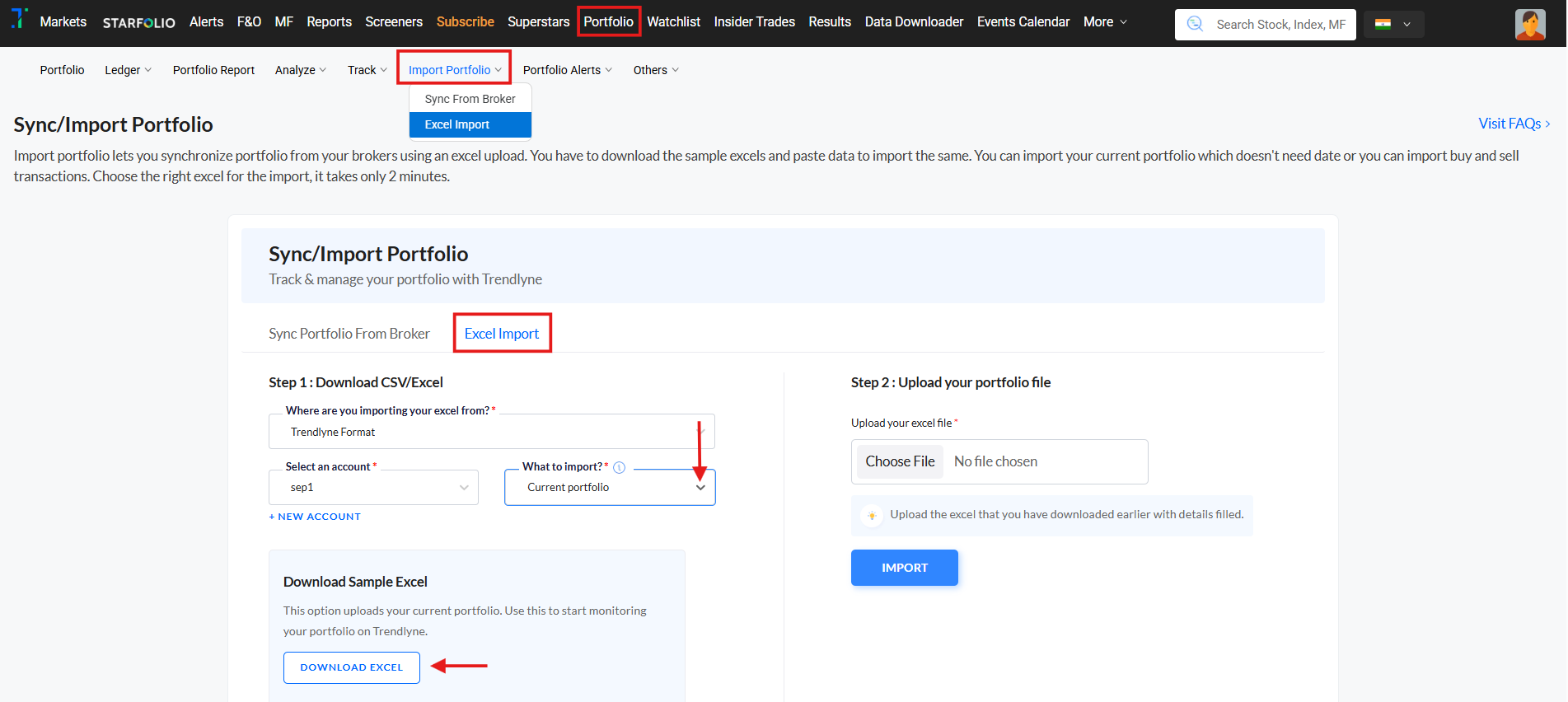Image resolution: width=1568 pixels, height=702 pixels.
Task: Click the Choose File button
Action: [x=900, y=462]
